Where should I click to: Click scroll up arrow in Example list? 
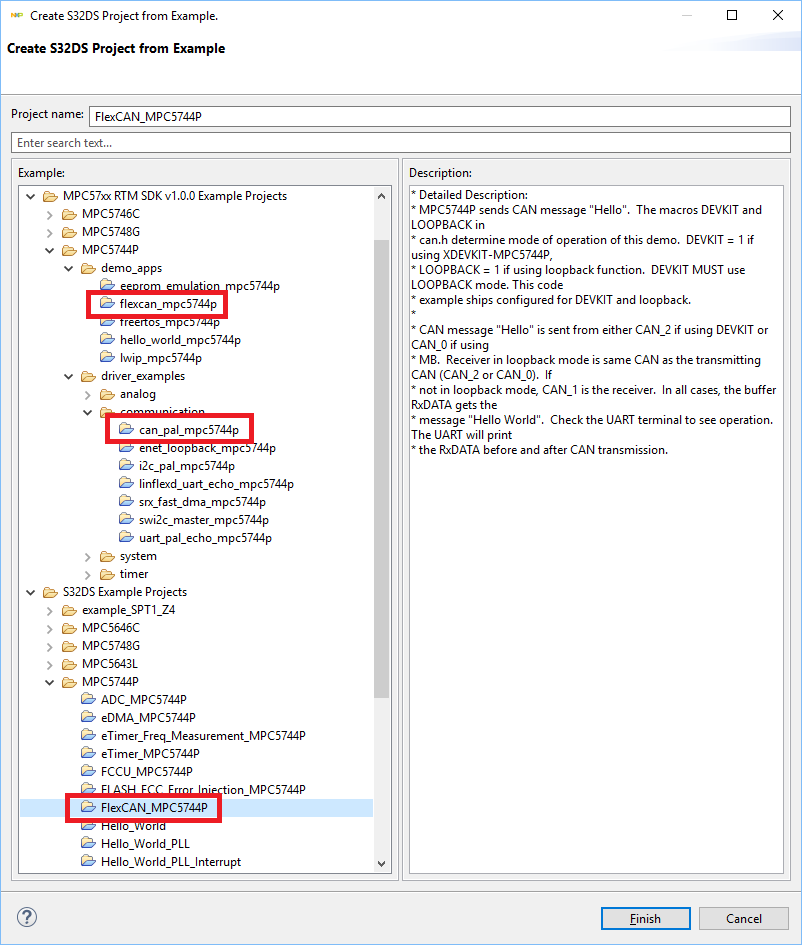tap(381, 196)
